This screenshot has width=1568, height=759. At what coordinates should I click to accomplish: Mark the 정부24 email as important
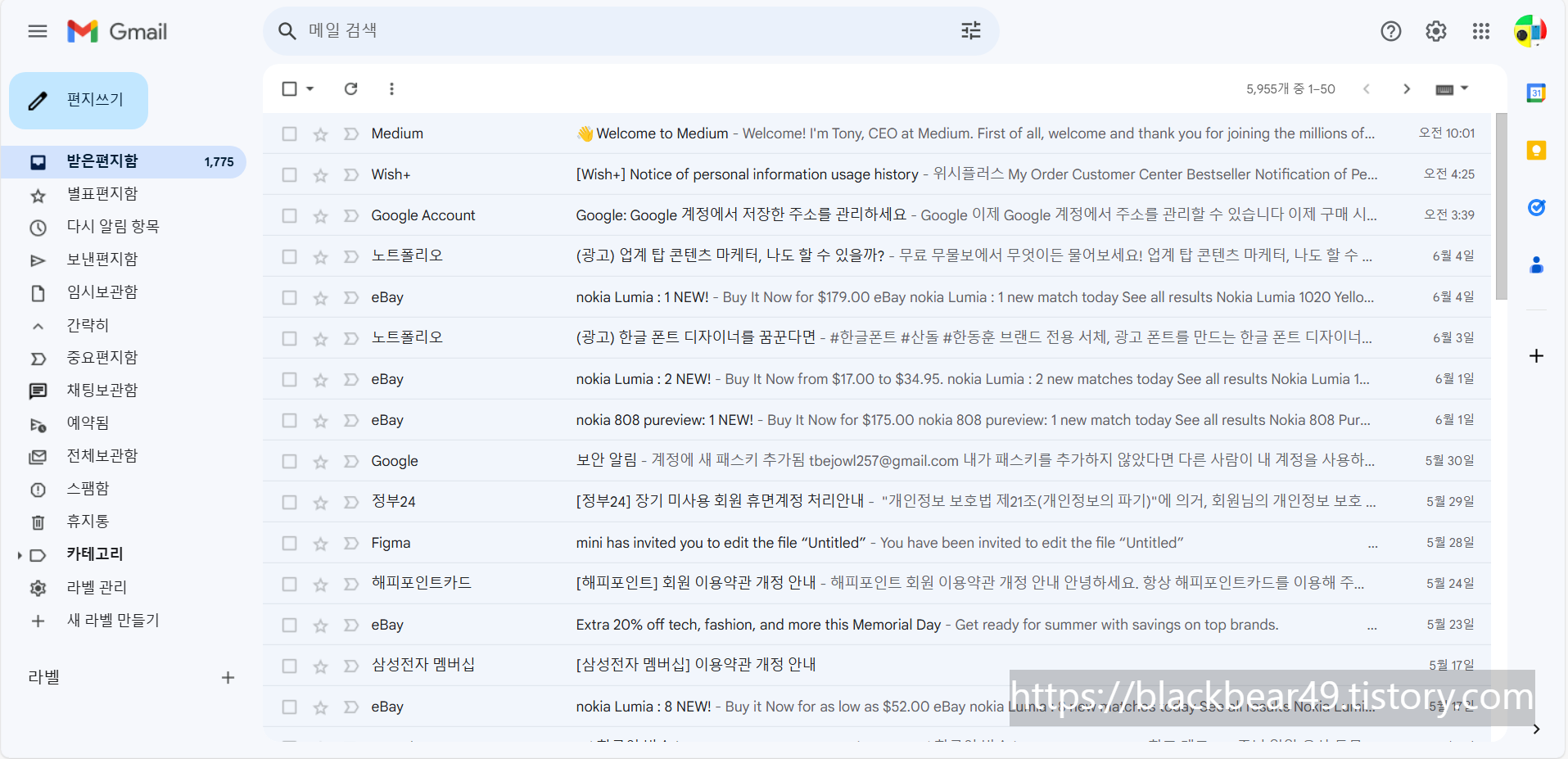tap(351, 502)
